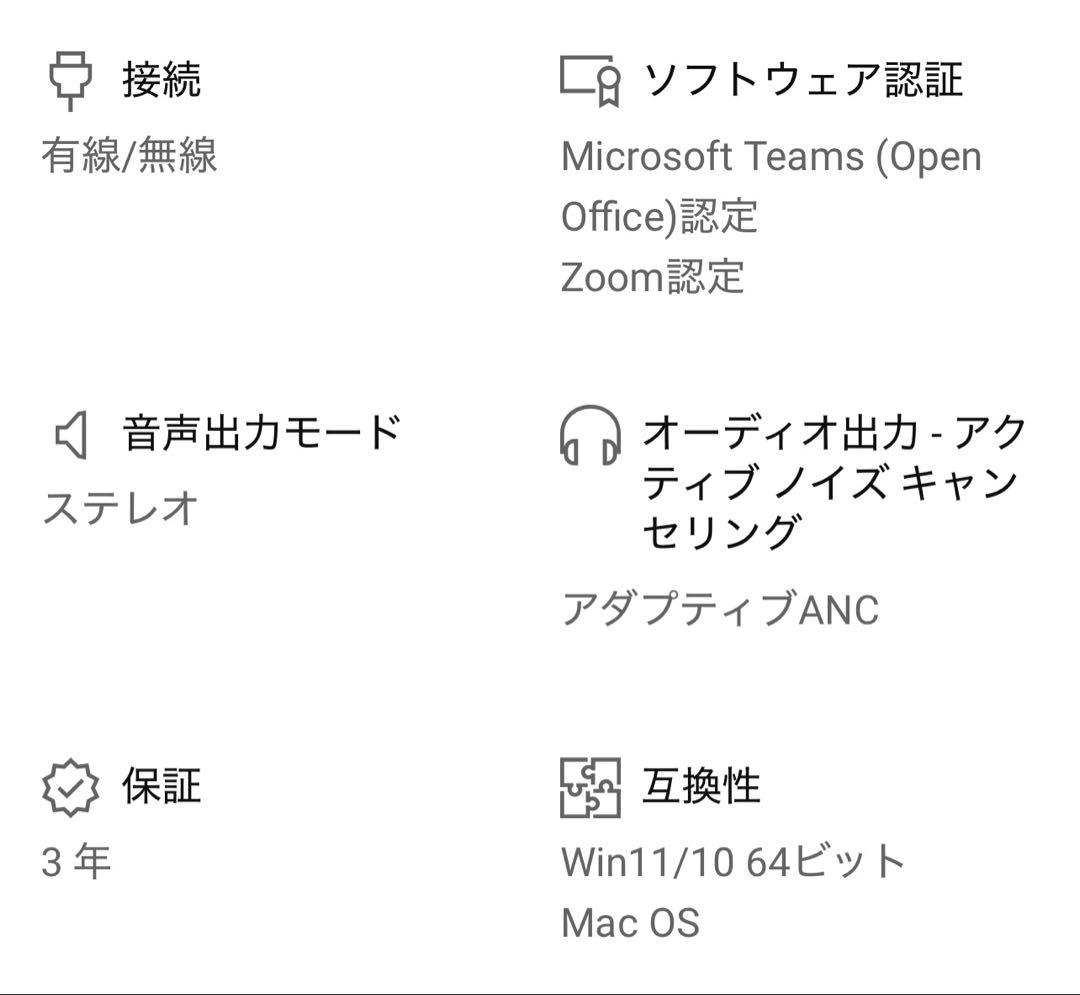This screenshot has width=1080, height=995.
Task: Click the speaker icon for audio output mode
Action: point(71,436)
